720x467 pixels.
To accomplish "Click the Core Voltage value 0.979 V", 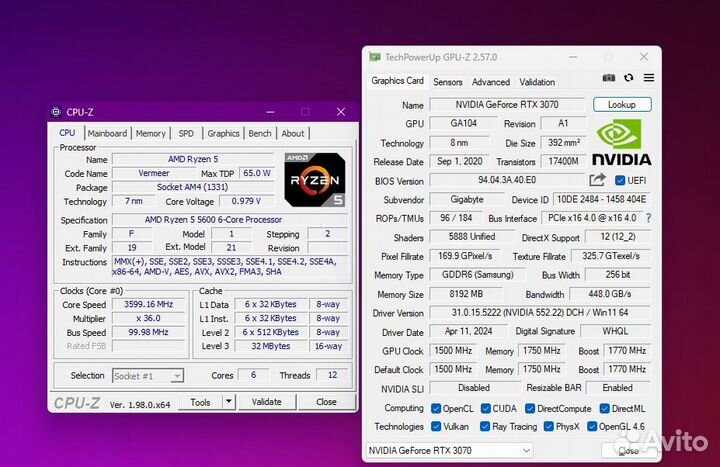I will click(246, 201).
